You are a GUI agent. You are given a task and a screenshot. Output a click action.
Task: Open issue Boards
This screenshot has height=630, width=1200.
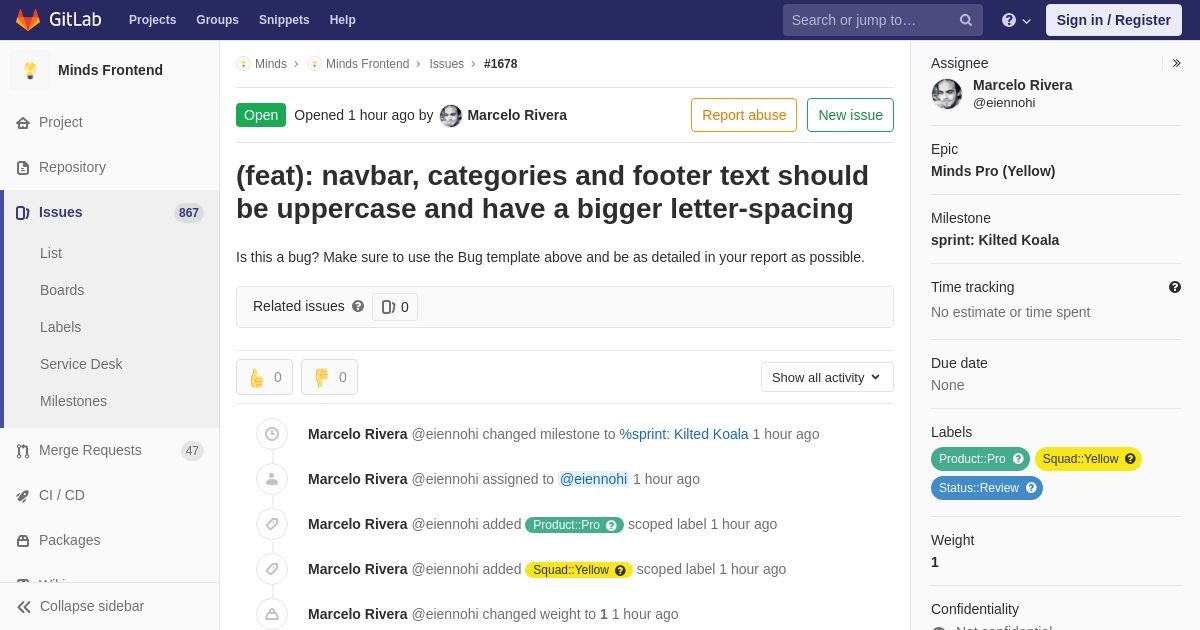click(x=62, y=290)
